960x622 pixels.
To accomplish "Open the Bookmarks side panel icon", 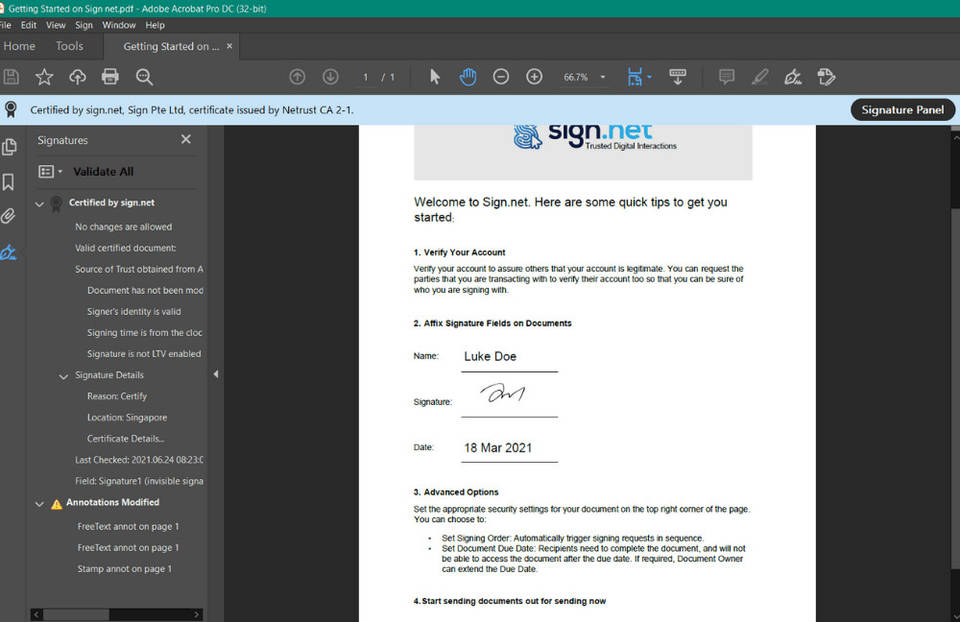I will pyautogui.click(x=9, y=182).
